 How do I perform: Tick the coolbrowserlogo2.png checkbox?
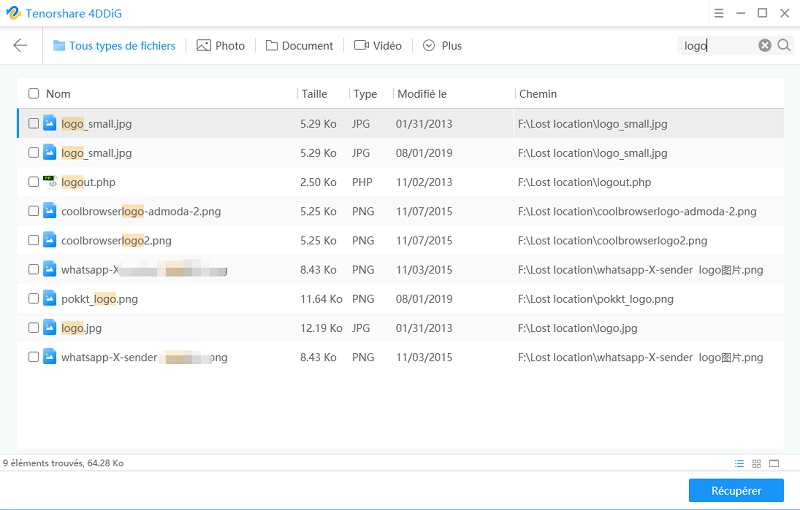point(34,240)
